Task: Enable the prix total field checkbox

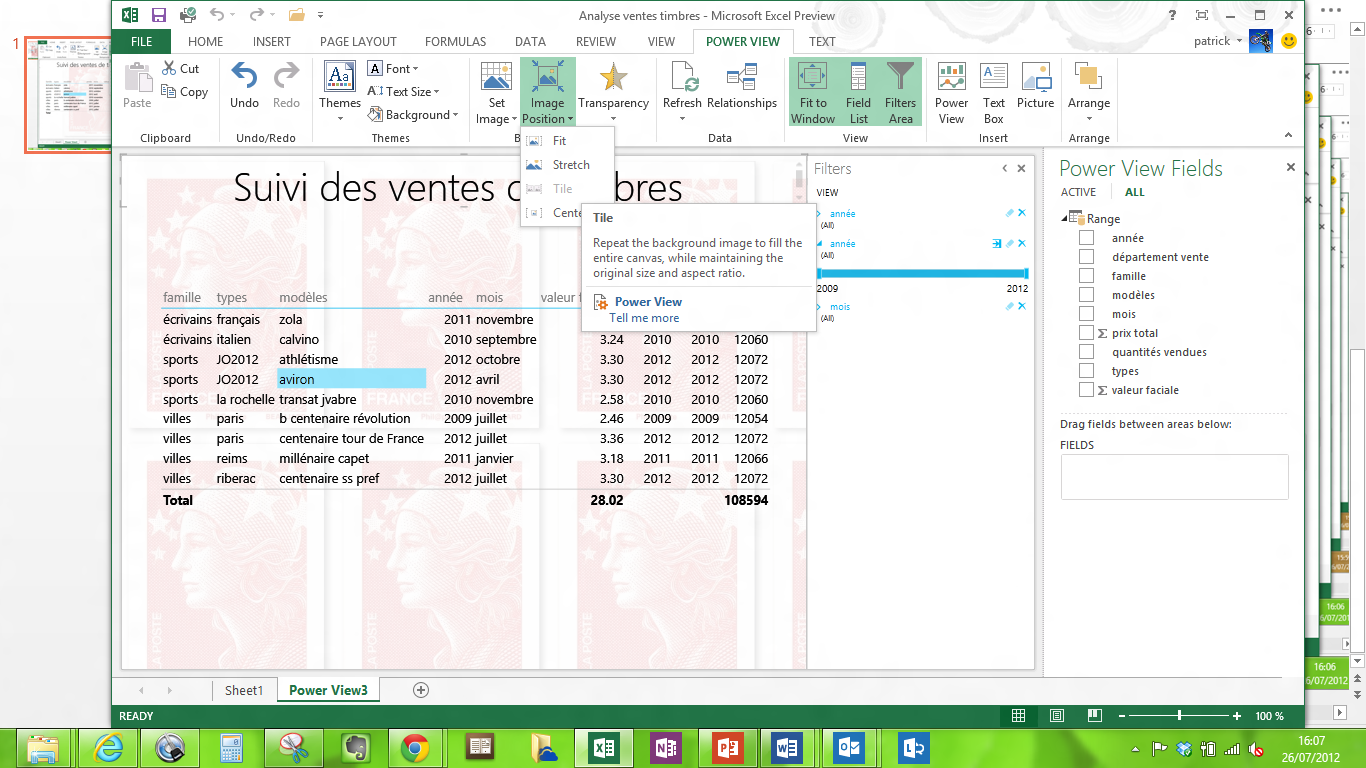Action: pyautogui.click(x=1086, y=333)
